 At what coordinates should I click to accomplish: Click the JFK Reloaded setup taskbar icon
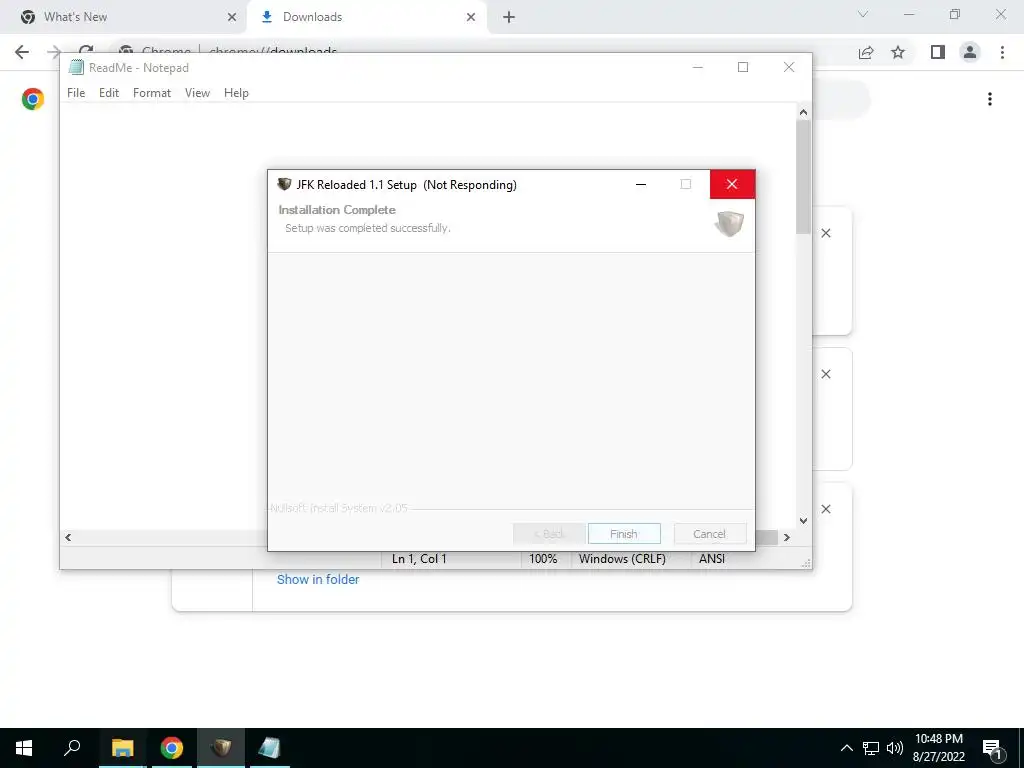point(221,748)
